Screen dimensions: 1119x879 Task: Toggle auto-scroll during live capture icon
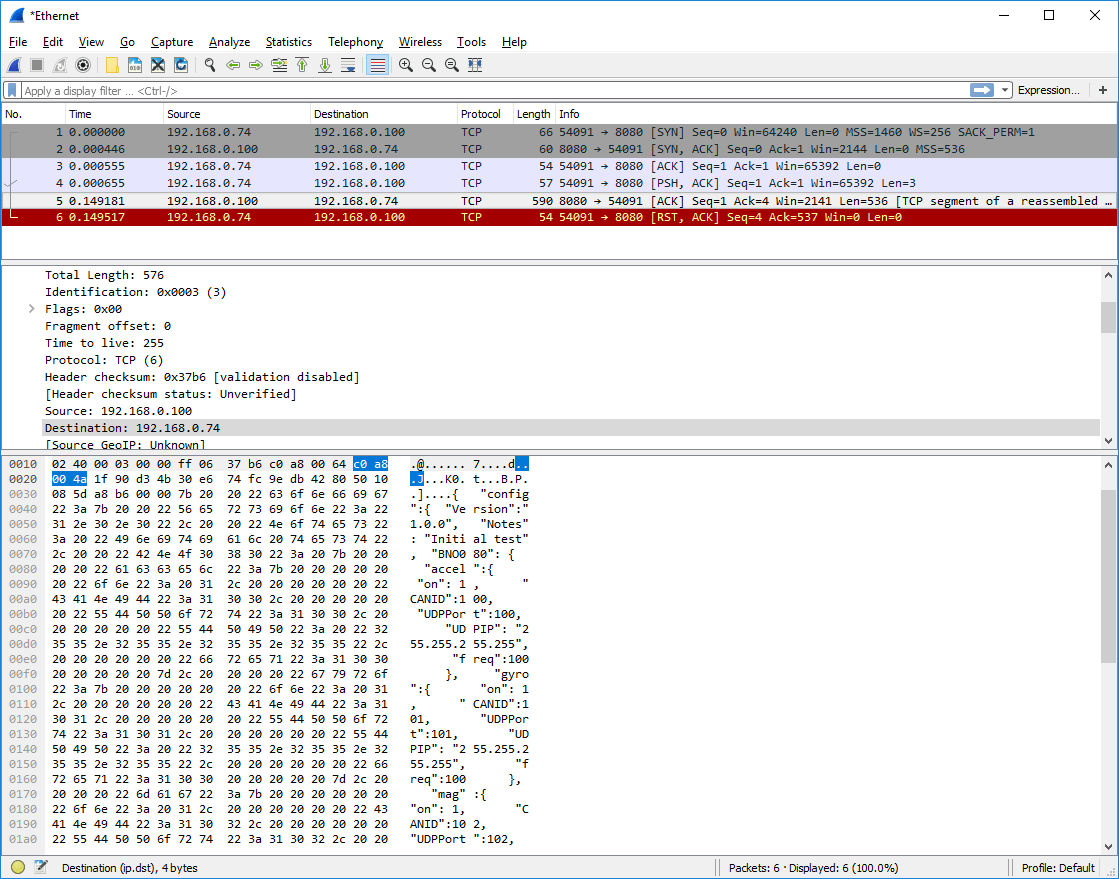coord(348,65)
